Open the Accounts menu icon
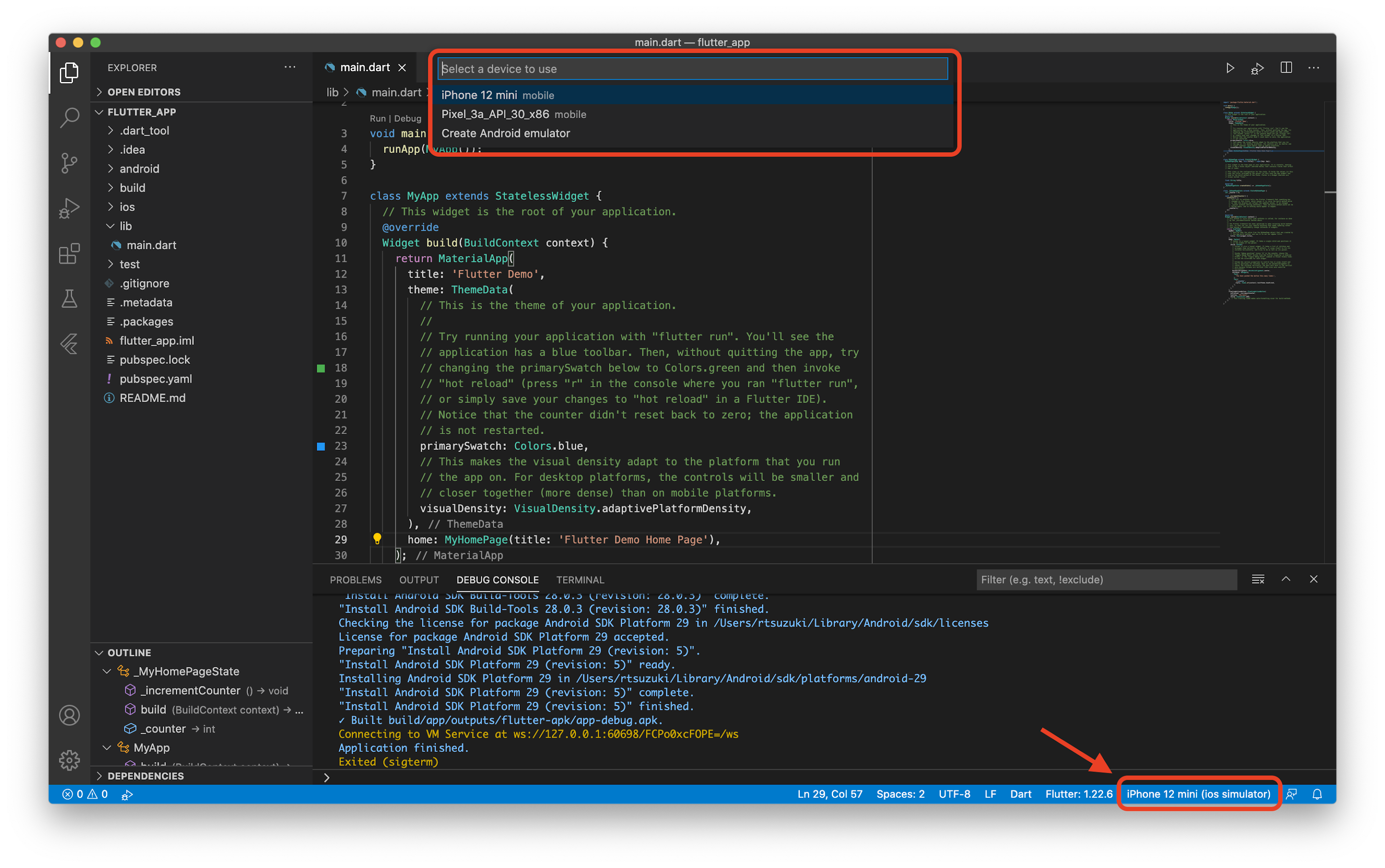Screen dimensions: 1385x868 pyautogui.click(x=69, y=715)
